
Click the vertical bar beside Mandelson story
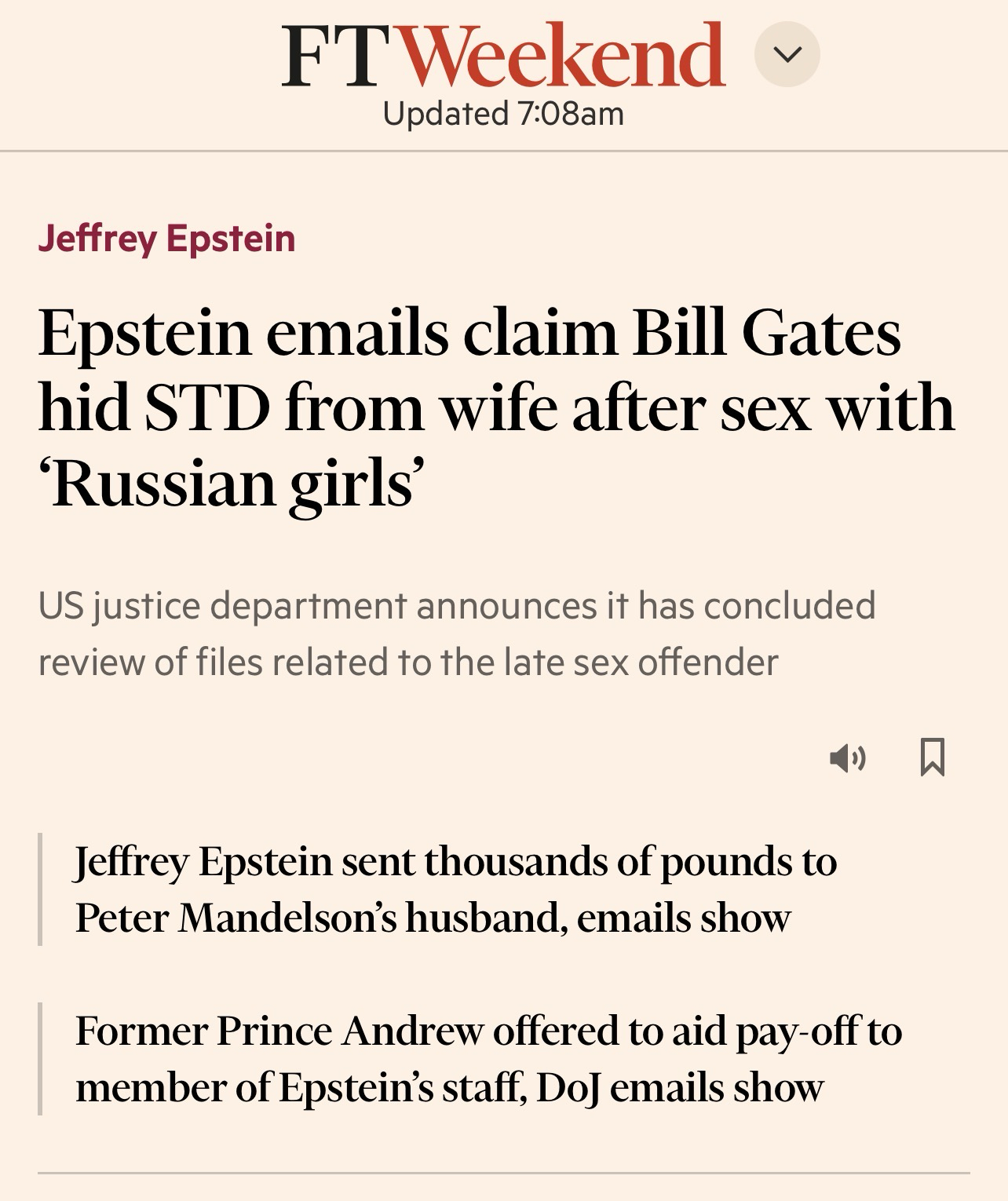[x=40, y=889]
